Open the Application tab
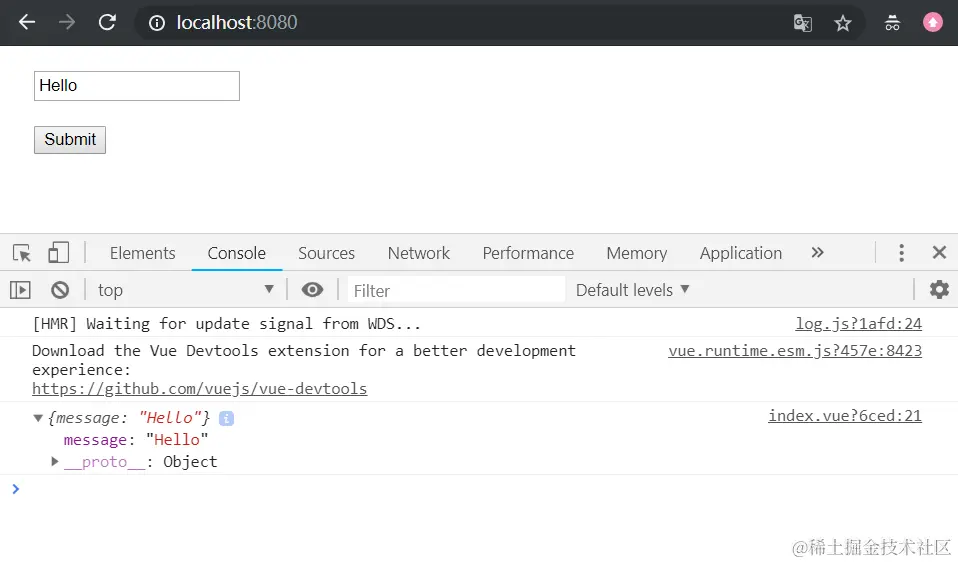Screen dimensions: 958x564 click(x=740, y=253)
